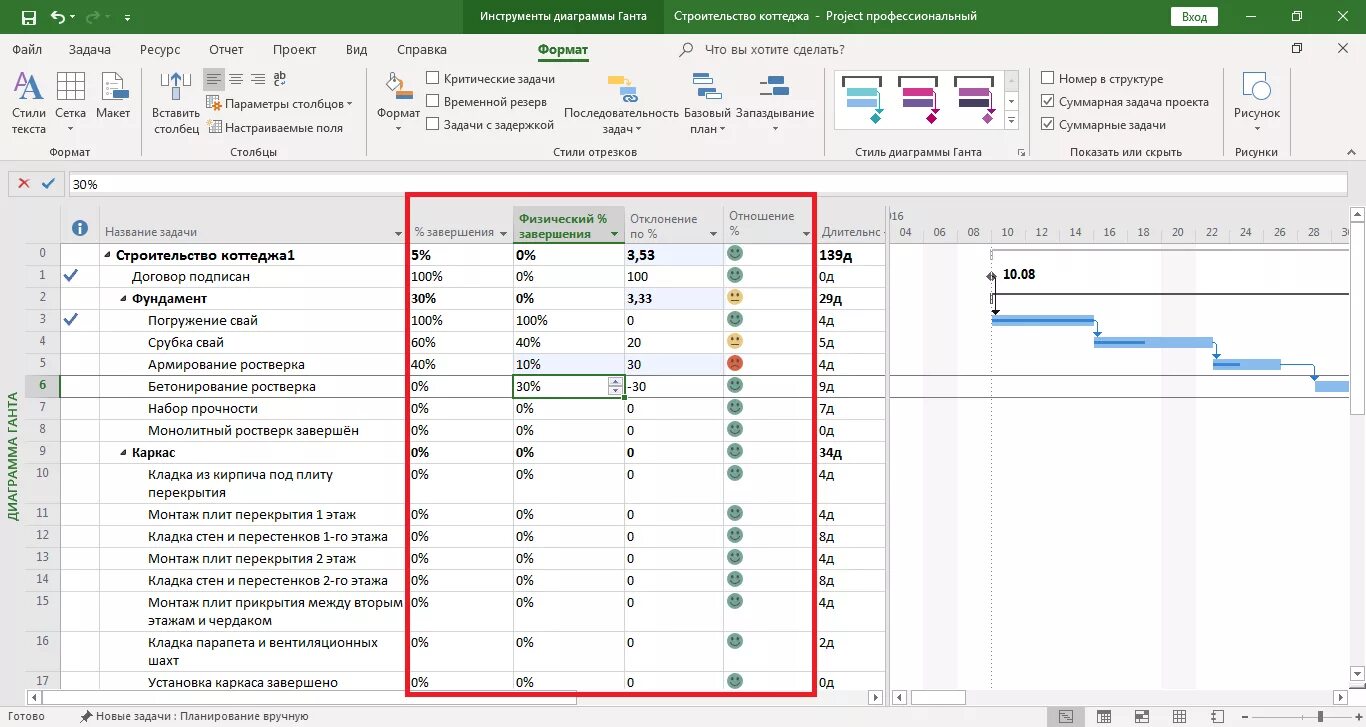The height and width of the screenshot is (727, 1366).
Task: Click the Redo arrow icon
Action: coord(93,17)
